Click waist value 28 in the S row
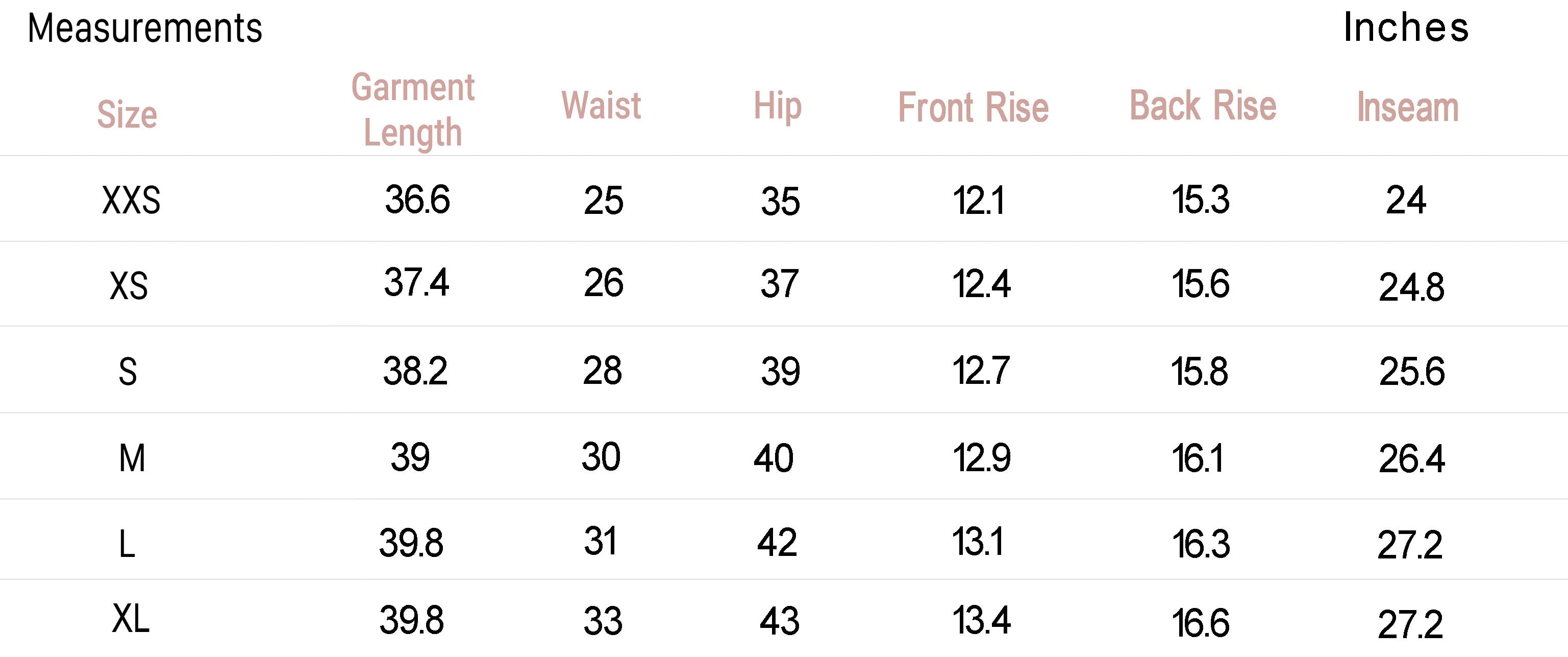 [x=602, y=370]
